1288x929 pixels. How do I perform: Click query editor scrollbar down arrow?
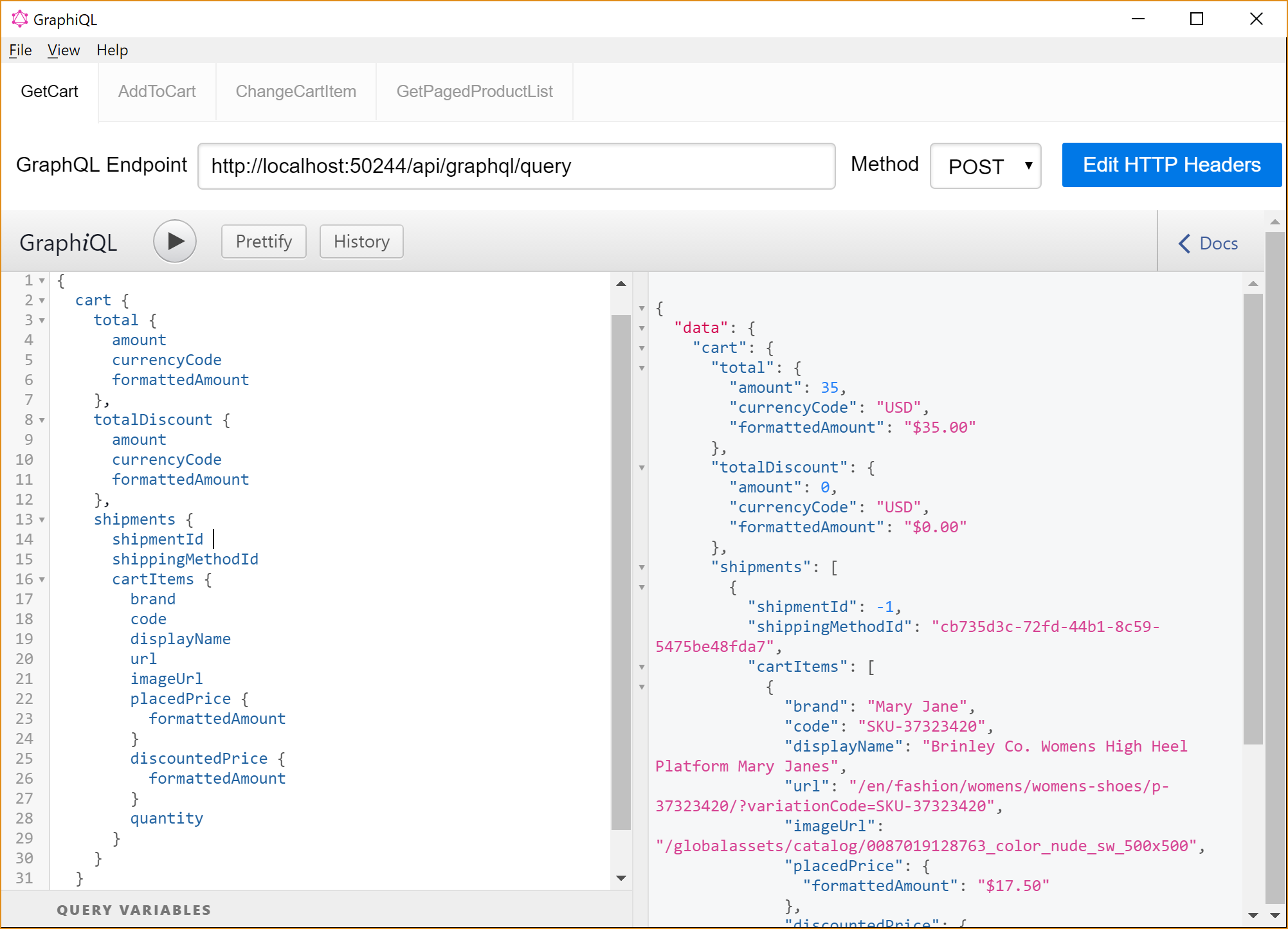[x=621, y=878]
